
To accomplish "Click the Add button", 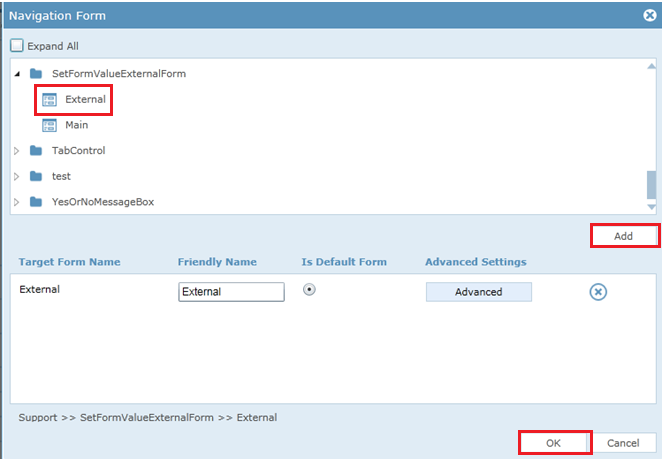I will pyautogui.click(x=624, y=236).
